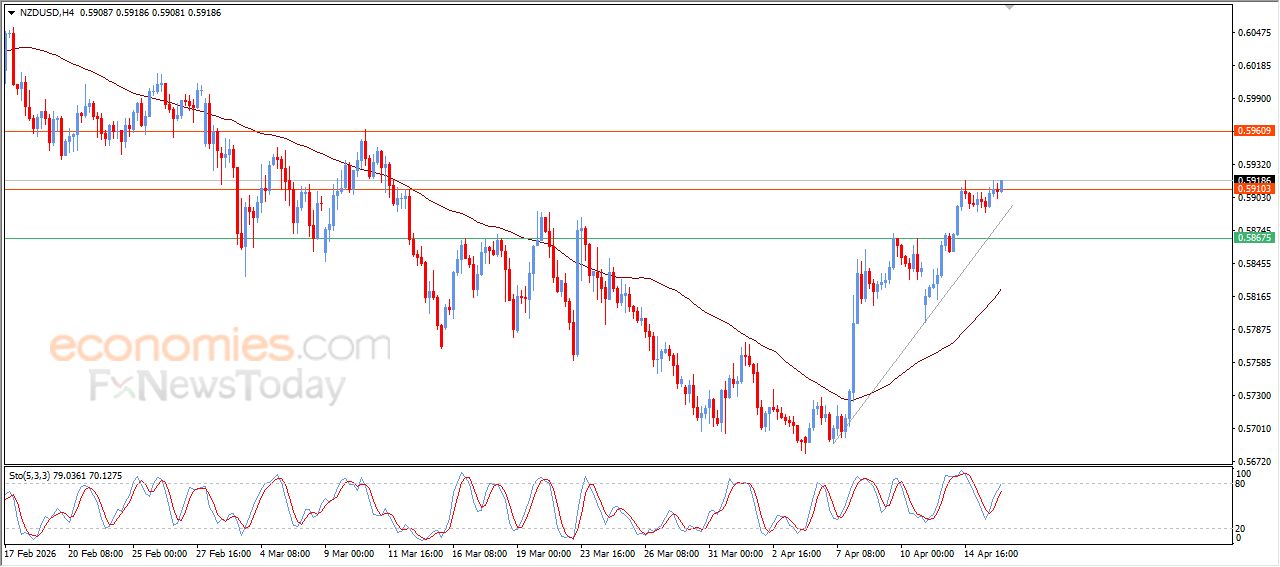
Task: Click the latest blue candlestick on chart
Action: pos(1001,187)
